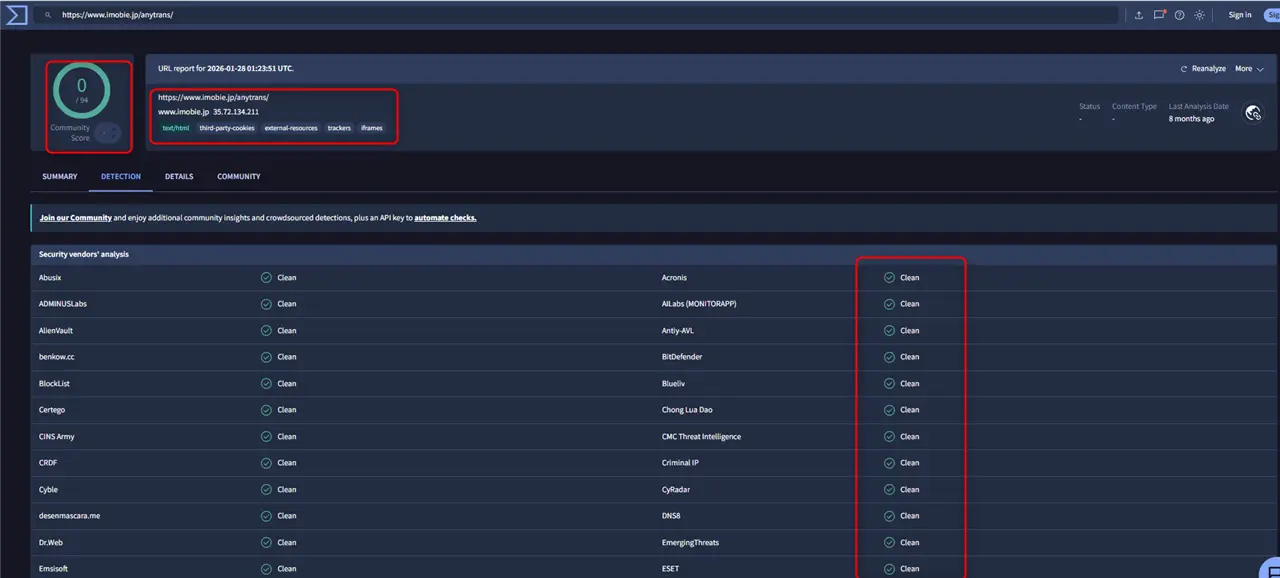Click the search magnifier icon
The width and height of the screenshot is (1280, 578).
coord(48,15)
